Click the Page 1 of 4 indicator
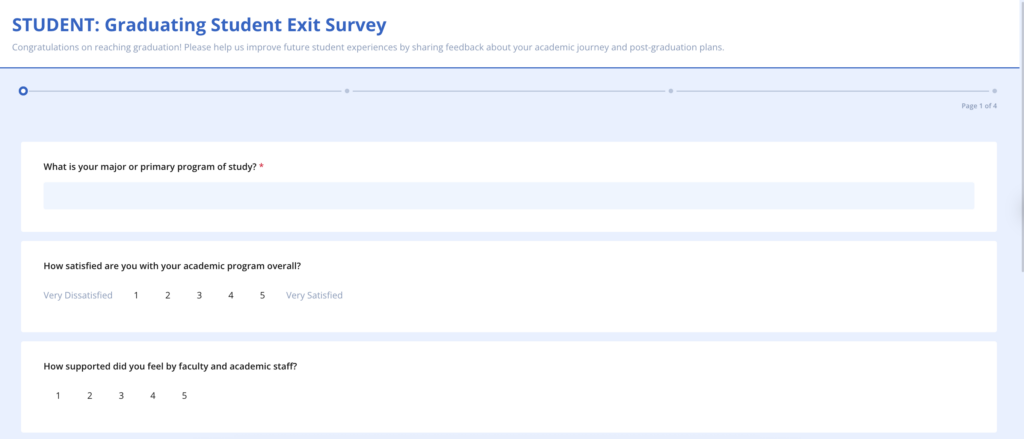1024x439 pixels. point(979,106)
